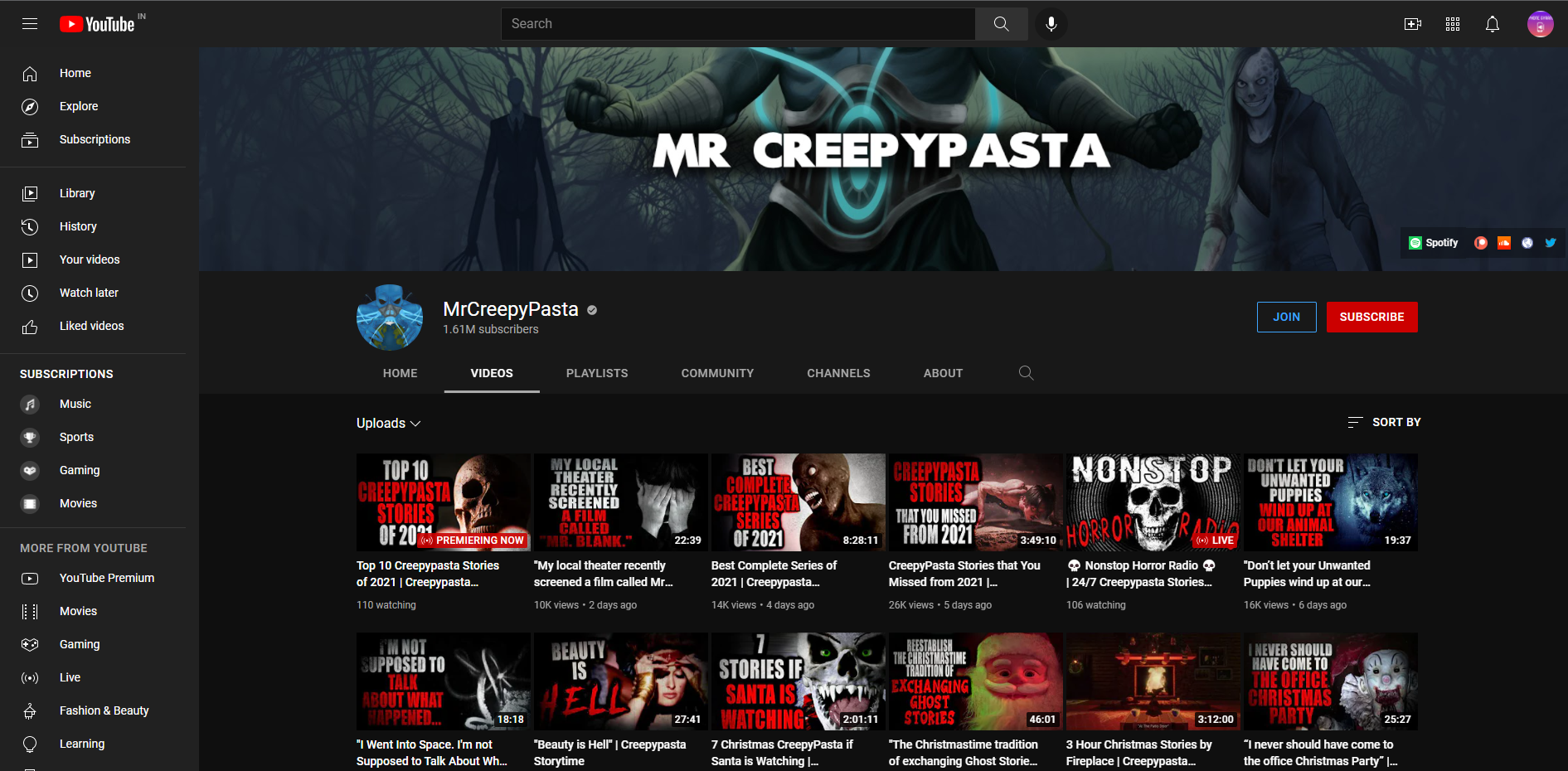Open Music subscription channel
1568x771 pixels.
coord(93,404)
